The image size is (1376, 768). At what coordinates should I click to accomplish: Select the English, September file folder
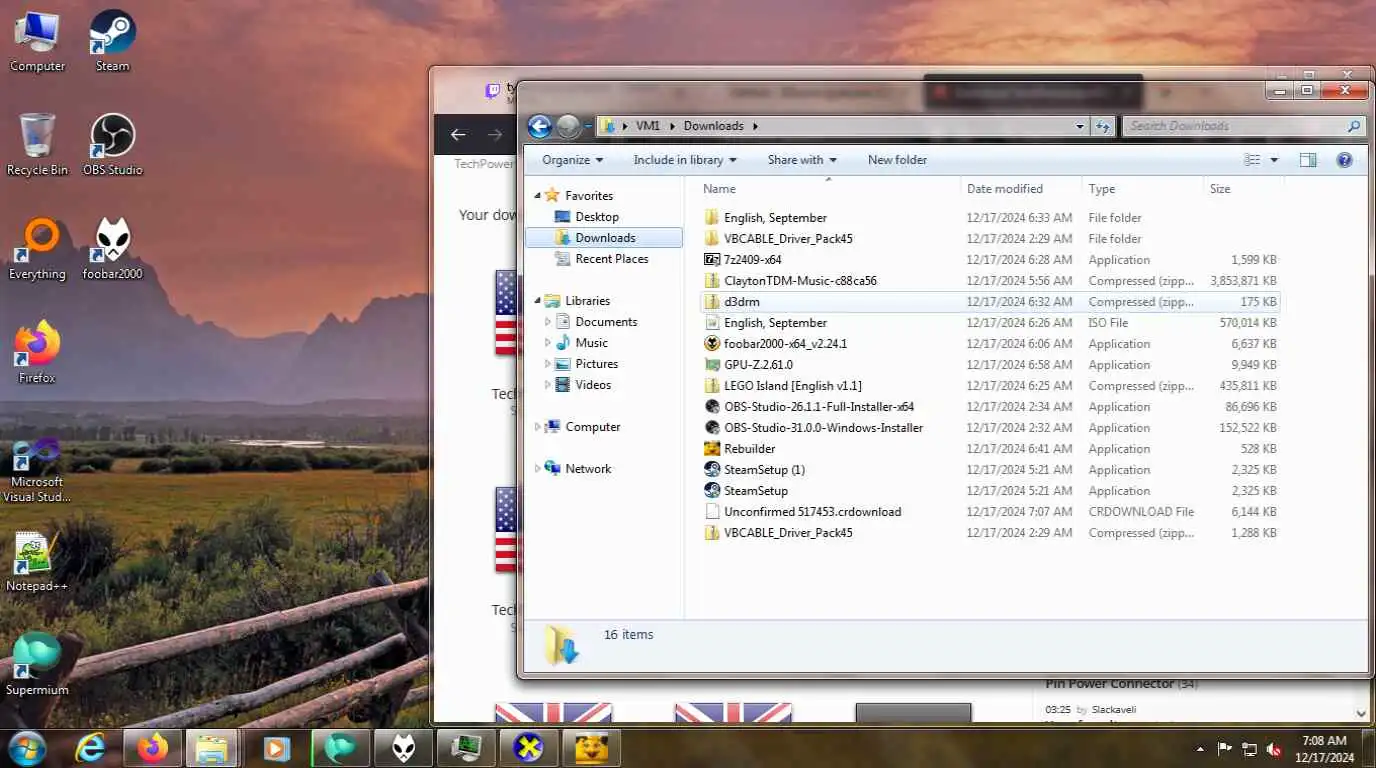coord(775,218)
